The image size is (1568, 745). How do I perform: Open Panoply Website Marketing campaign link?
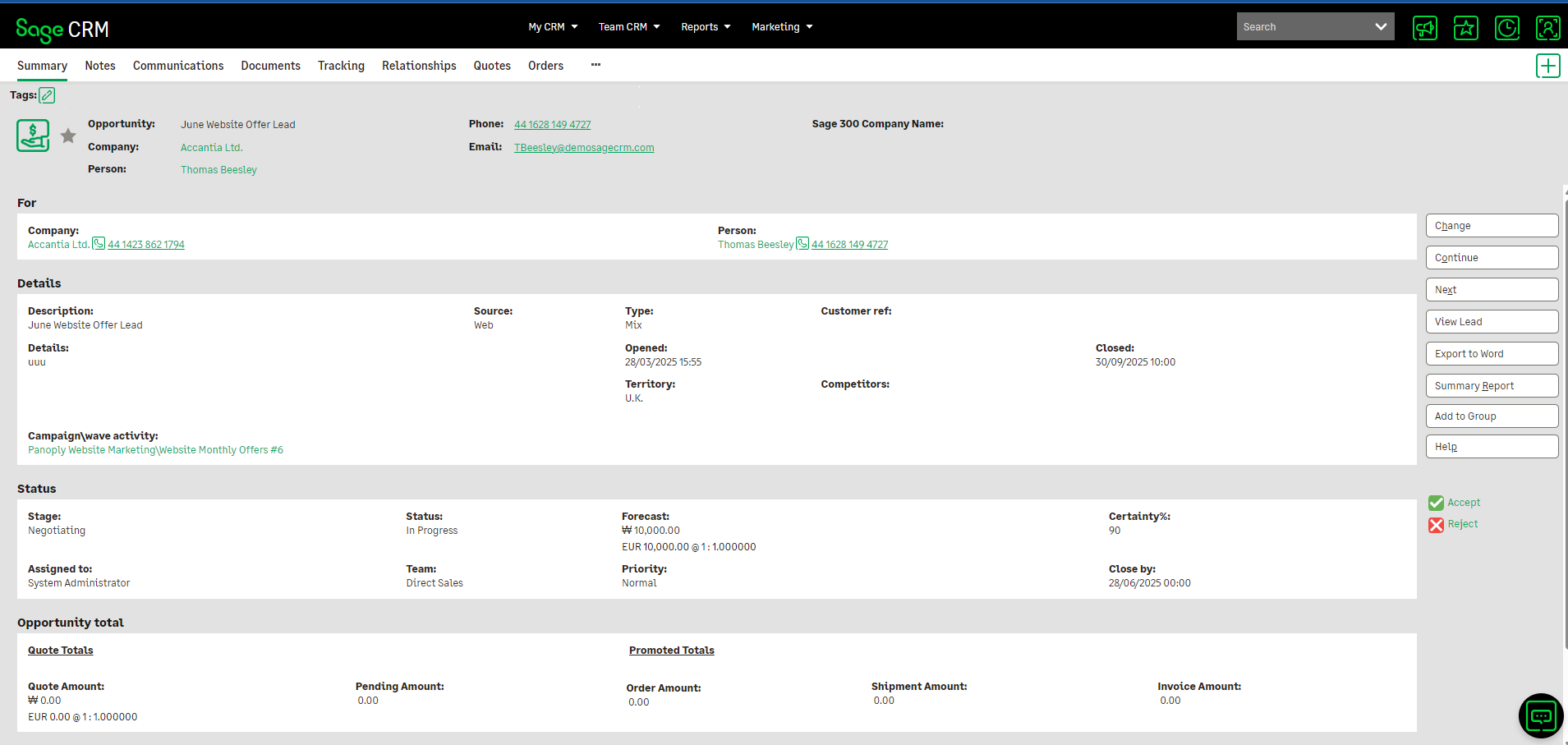[155, 450]
